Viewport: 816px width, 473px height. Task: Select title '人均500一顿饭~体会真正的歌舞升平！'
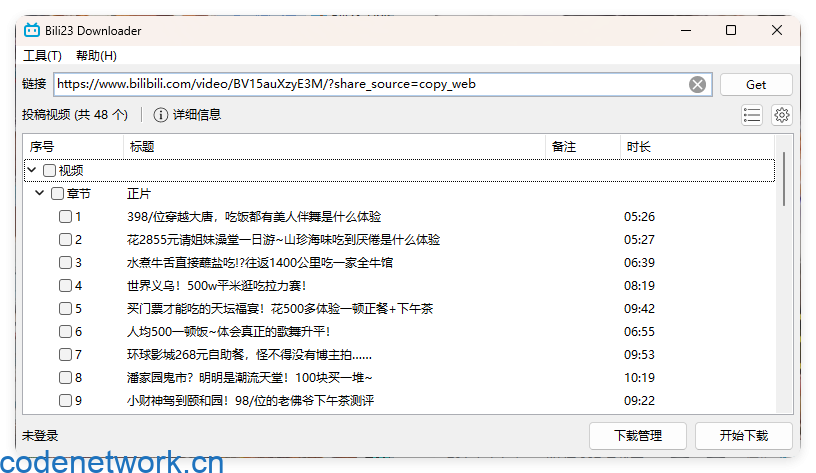click(228, 331)
